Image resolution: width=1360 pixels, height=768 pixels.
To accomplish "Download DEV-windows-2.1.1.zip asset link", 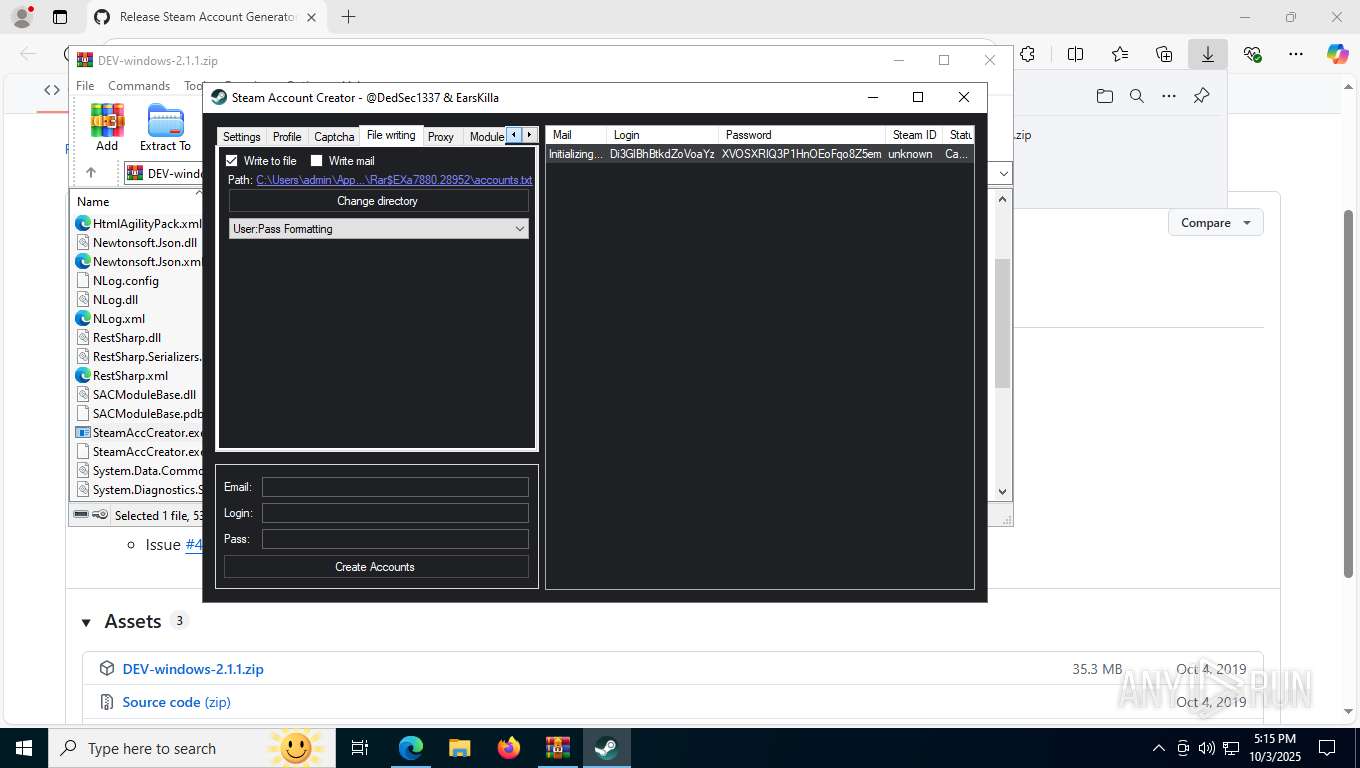I will click(x=193, y=669).
